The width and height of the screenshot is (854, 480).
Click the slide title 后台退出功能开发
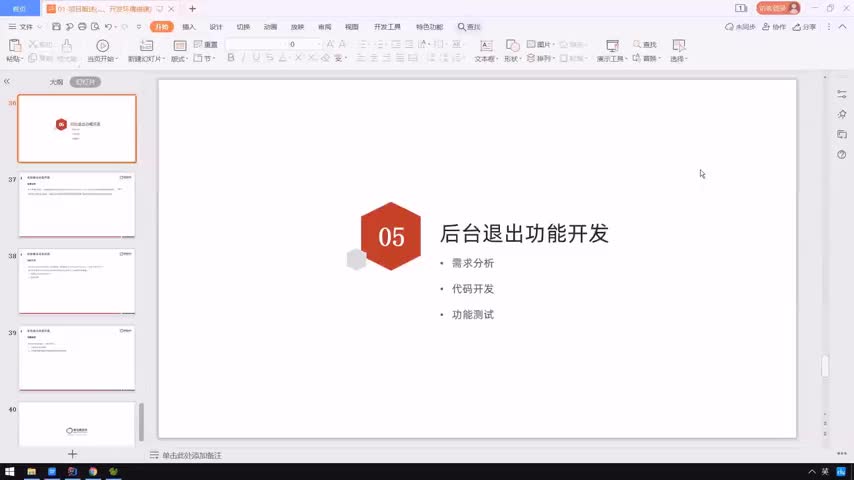point(524,233)
